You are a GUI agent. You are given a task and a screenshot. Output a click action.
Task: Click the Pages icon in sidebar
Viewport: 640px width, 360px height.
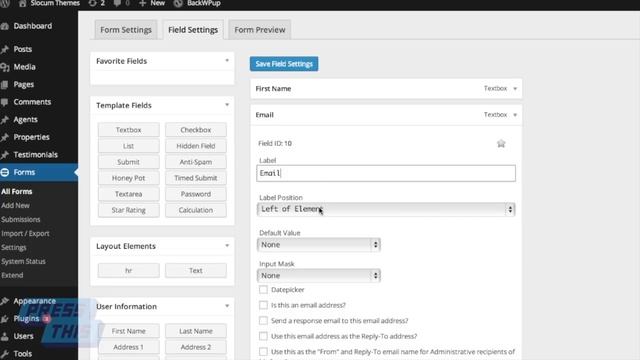tap(4, 84)
